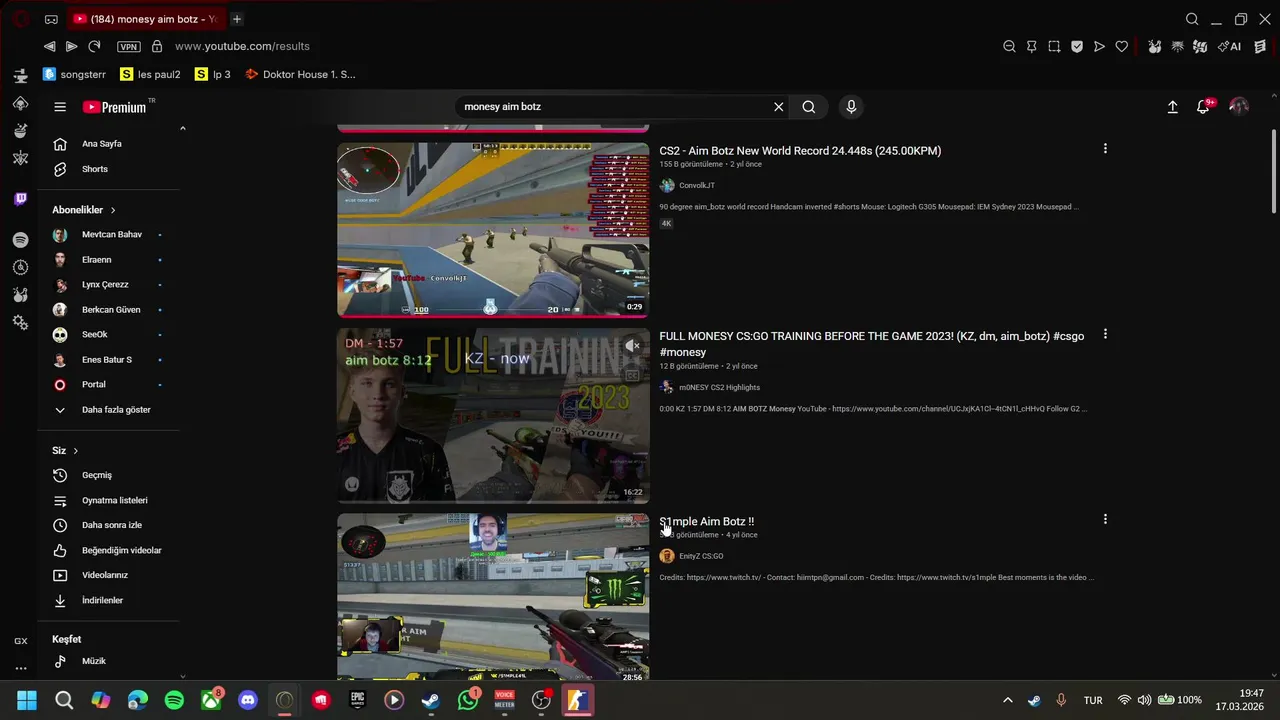
Task: Open the m0NESY CS2 Highlights channel link
Action: point(719,388)
